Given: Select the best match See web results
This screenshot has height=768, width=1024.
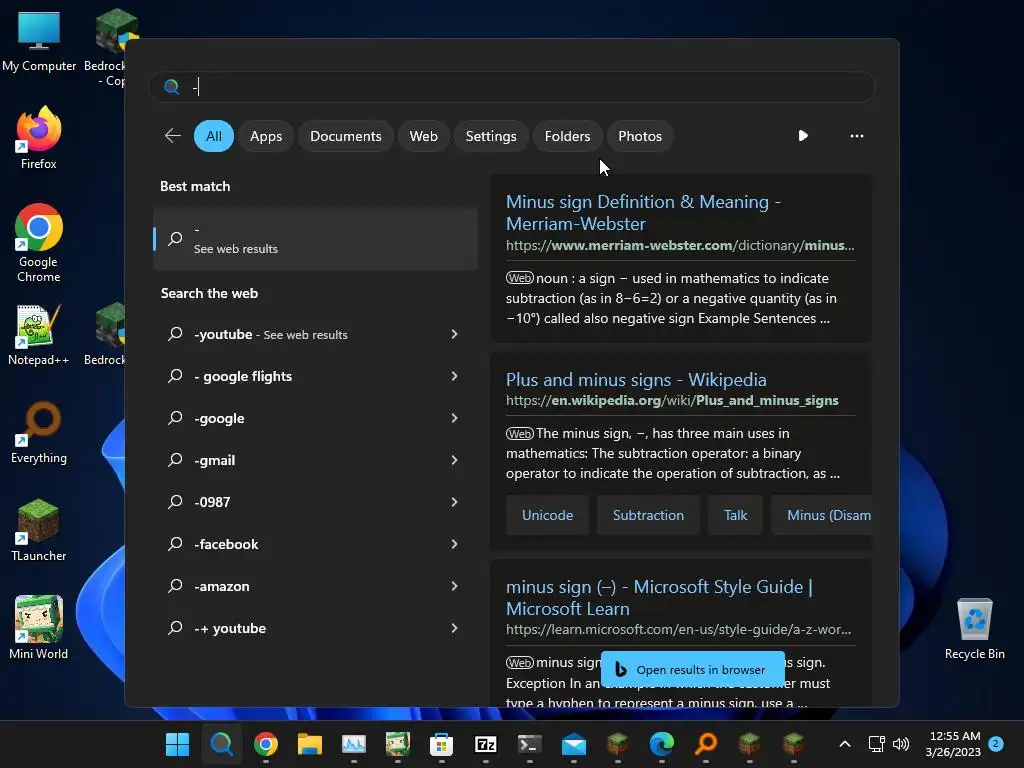Looking at the screenshot, I should (x=315, y=239).
